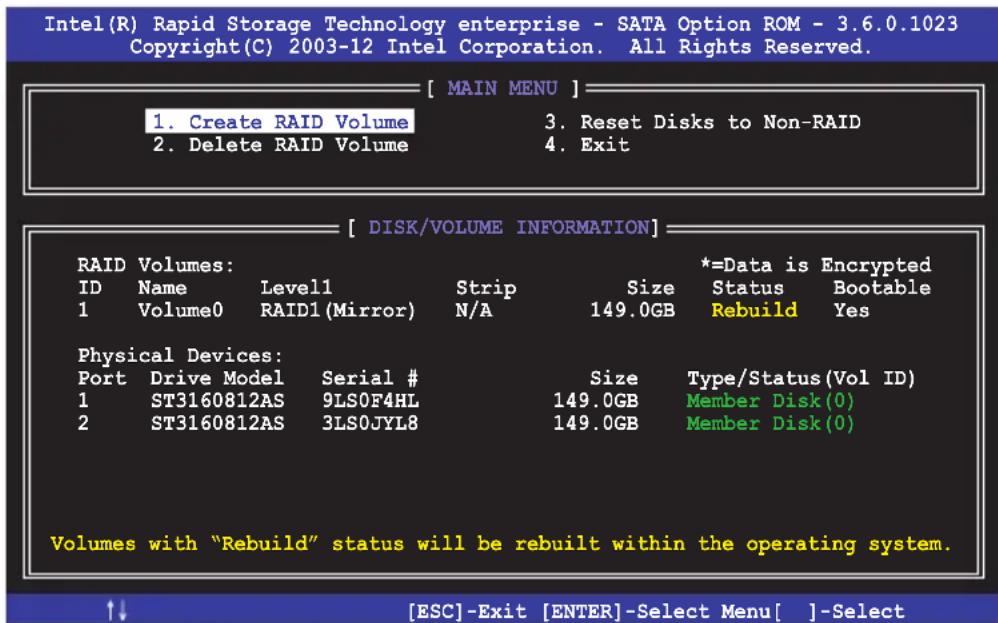The height and width of the screenshot is (623, 998).
Task: Click the Physical Devices heading
Action: click(180, 355)
